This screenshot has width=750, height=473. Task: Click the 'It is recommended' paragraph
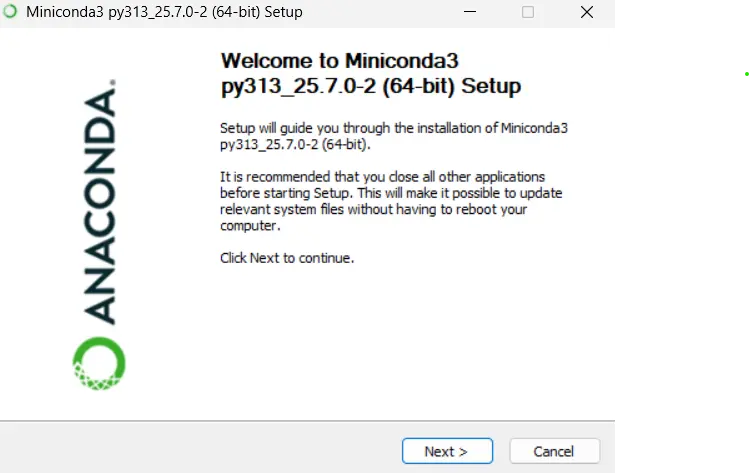click(x=391, y=201)
